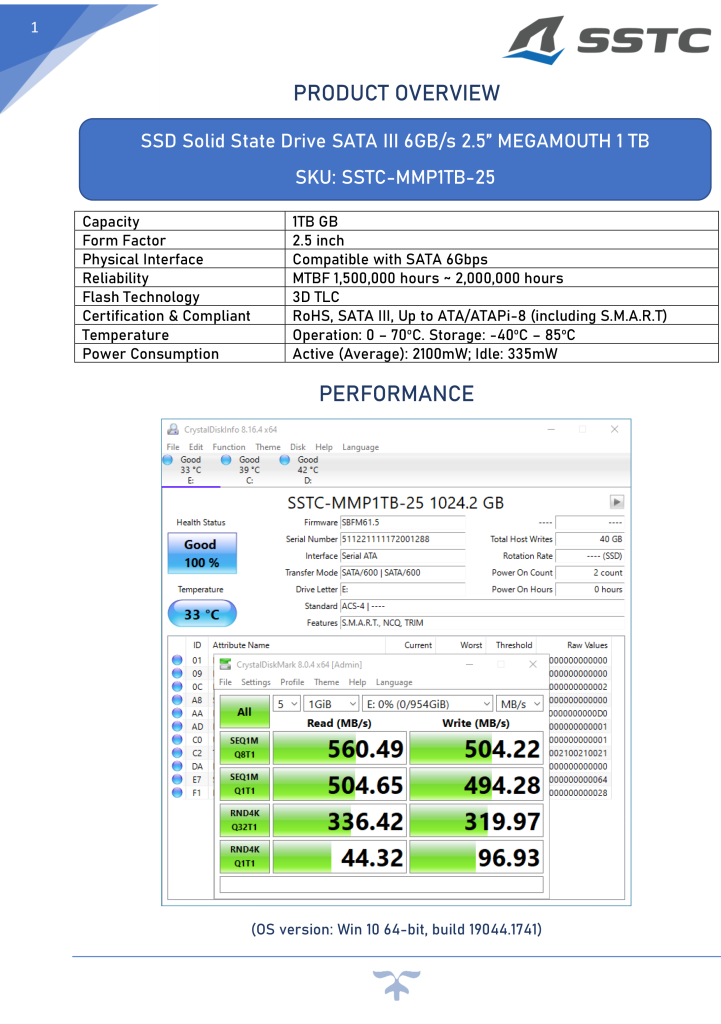This screenshot has height=1024, width=721.
Task: Click the status circle for attribute 09
Action: 177,673
